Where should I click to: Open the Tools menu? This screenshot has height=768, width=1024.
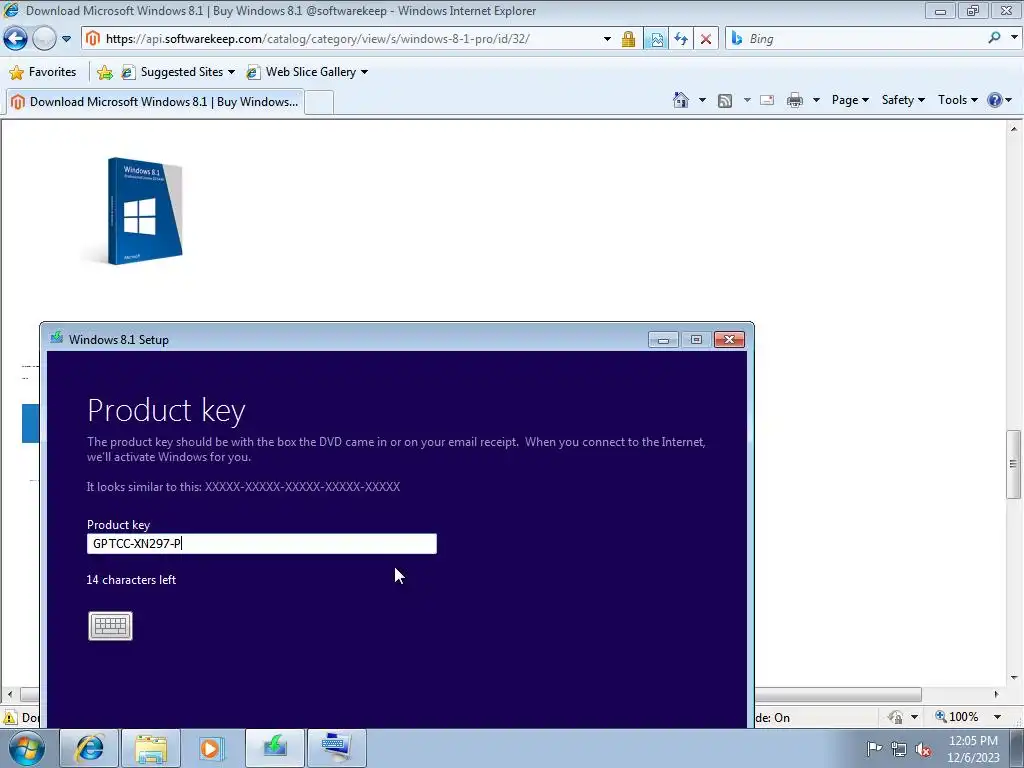pyautogui.click(x=957, y=100)
